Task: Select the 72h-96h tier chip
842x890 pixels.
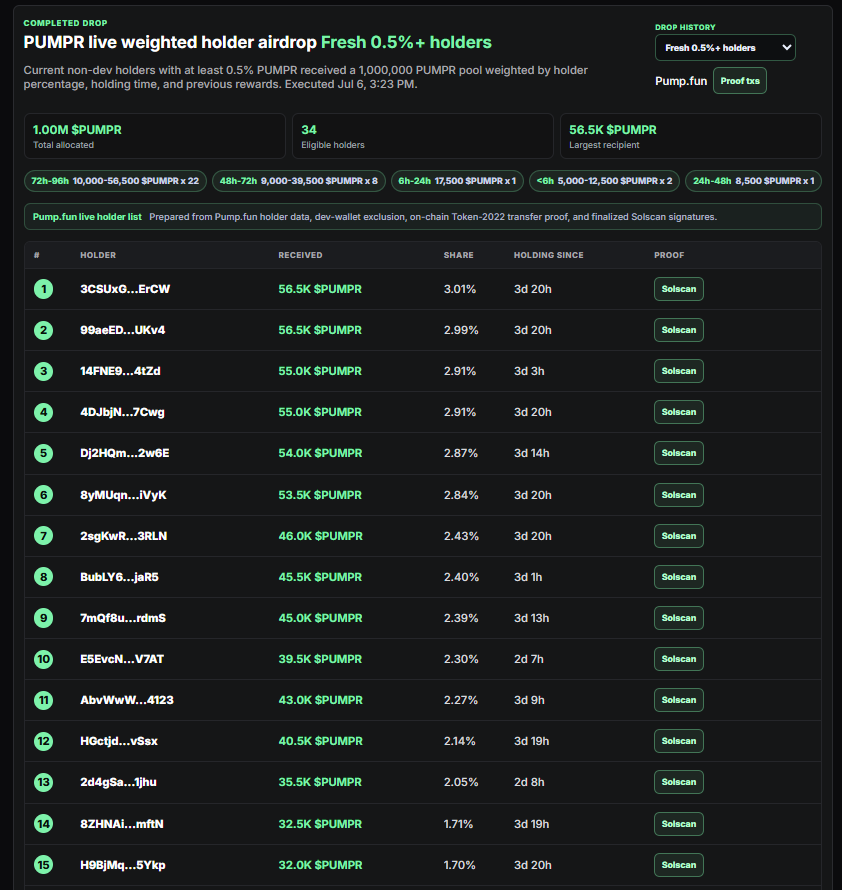Action: click(x=115, y=181)
